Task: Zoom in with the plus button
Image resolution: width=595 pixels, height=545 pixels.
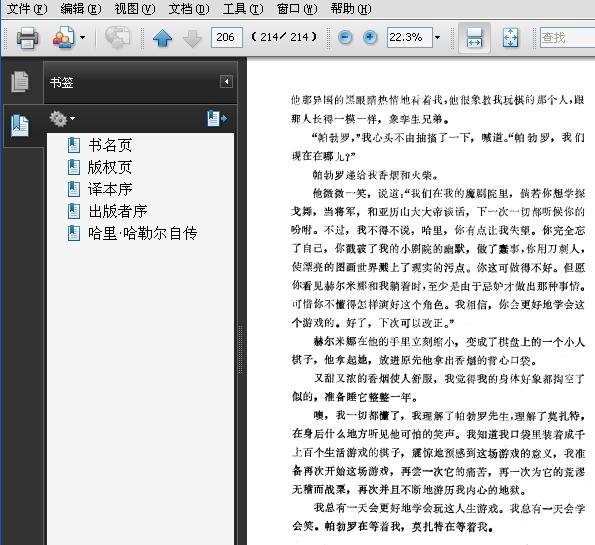Action: (370, 37)
